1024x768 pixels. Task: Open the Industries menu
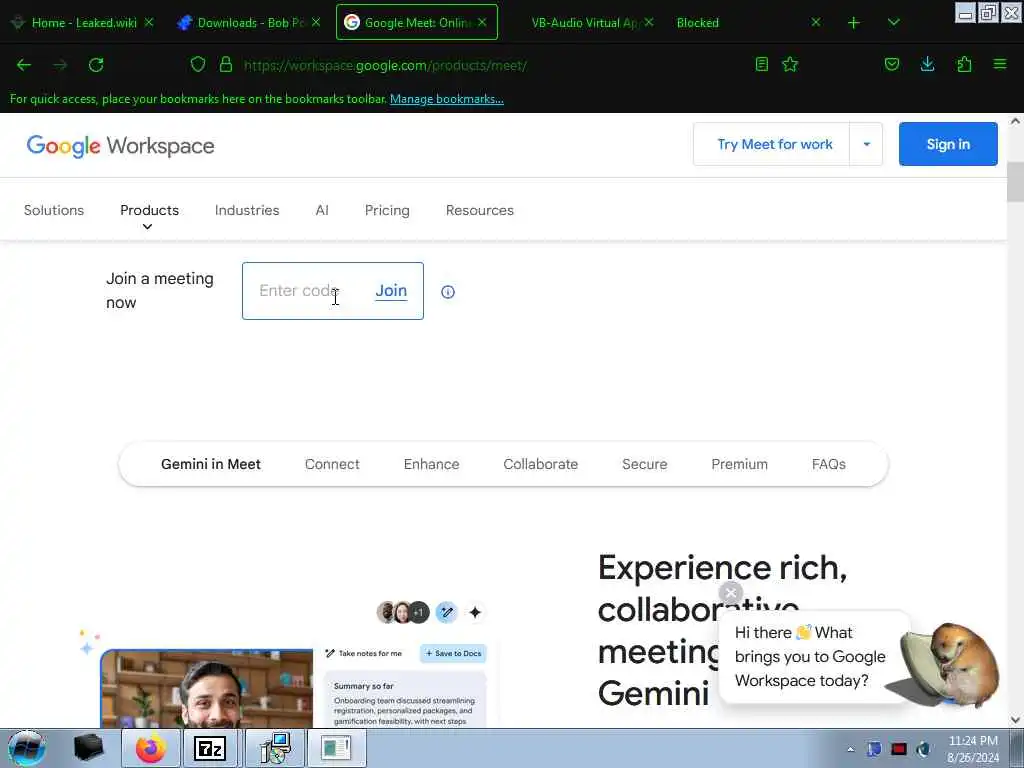(x=247, y=210)
